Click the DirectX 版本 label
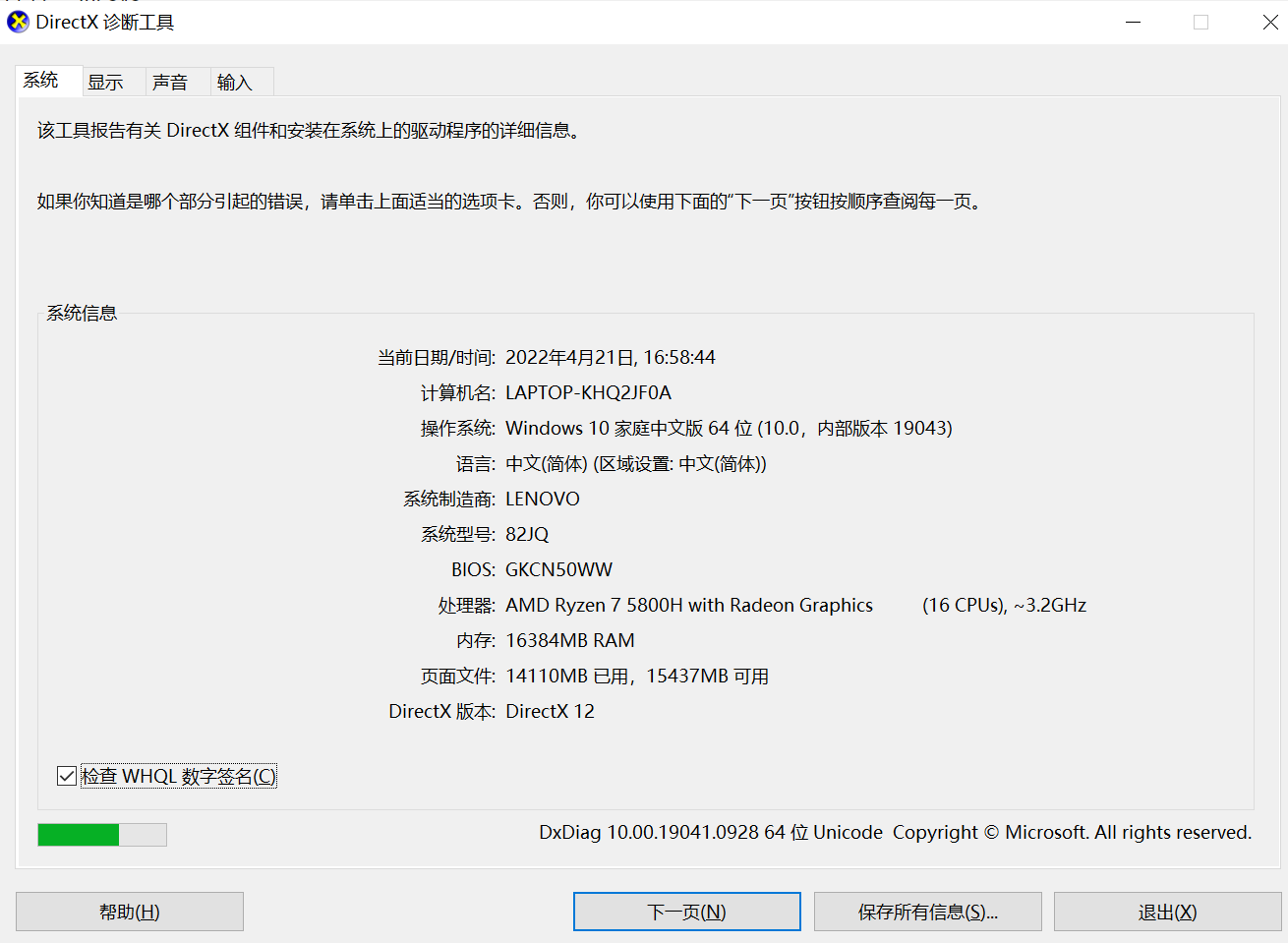This screenshot has width=1288, height=943. coord(442,711)
